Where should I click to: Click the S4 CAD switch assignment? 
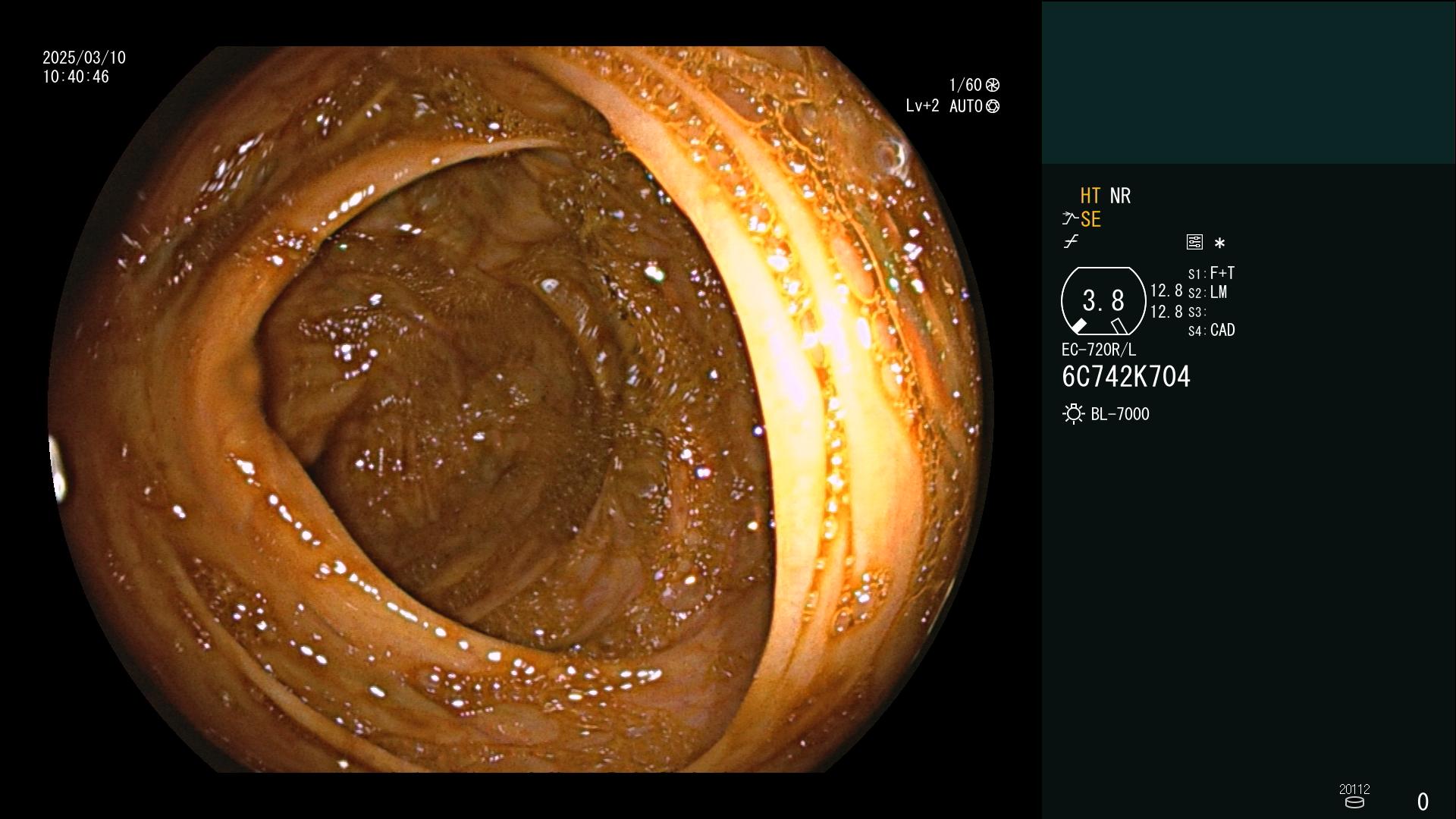click(1211, 331)
